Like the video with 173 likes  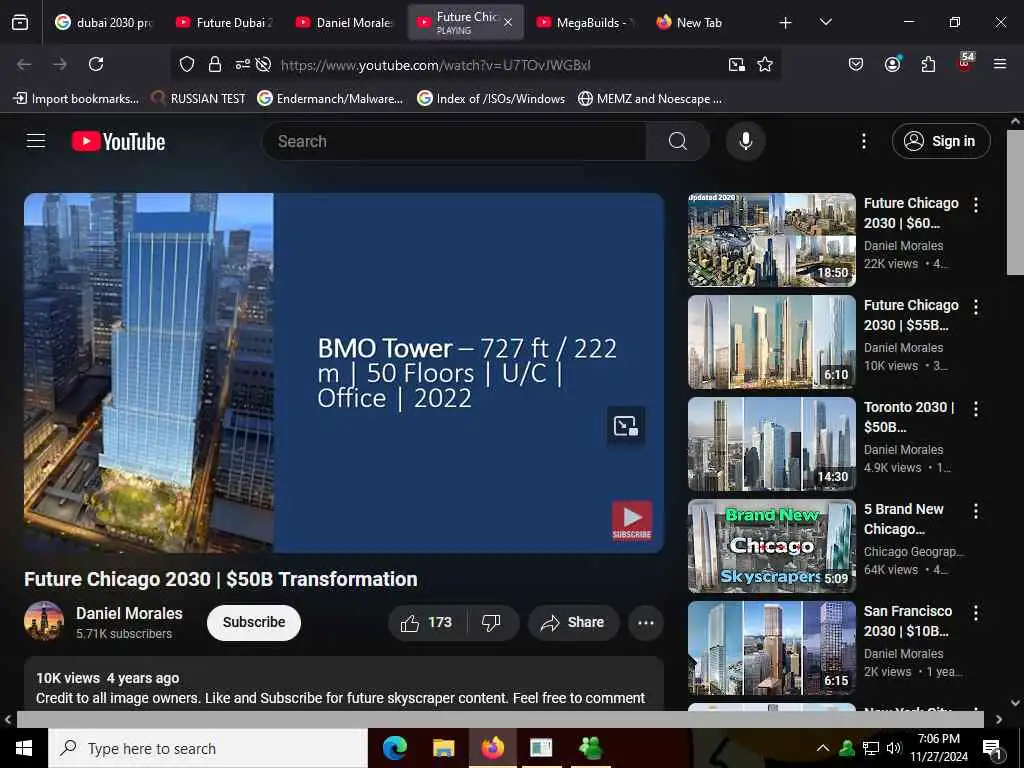[427, 622]
